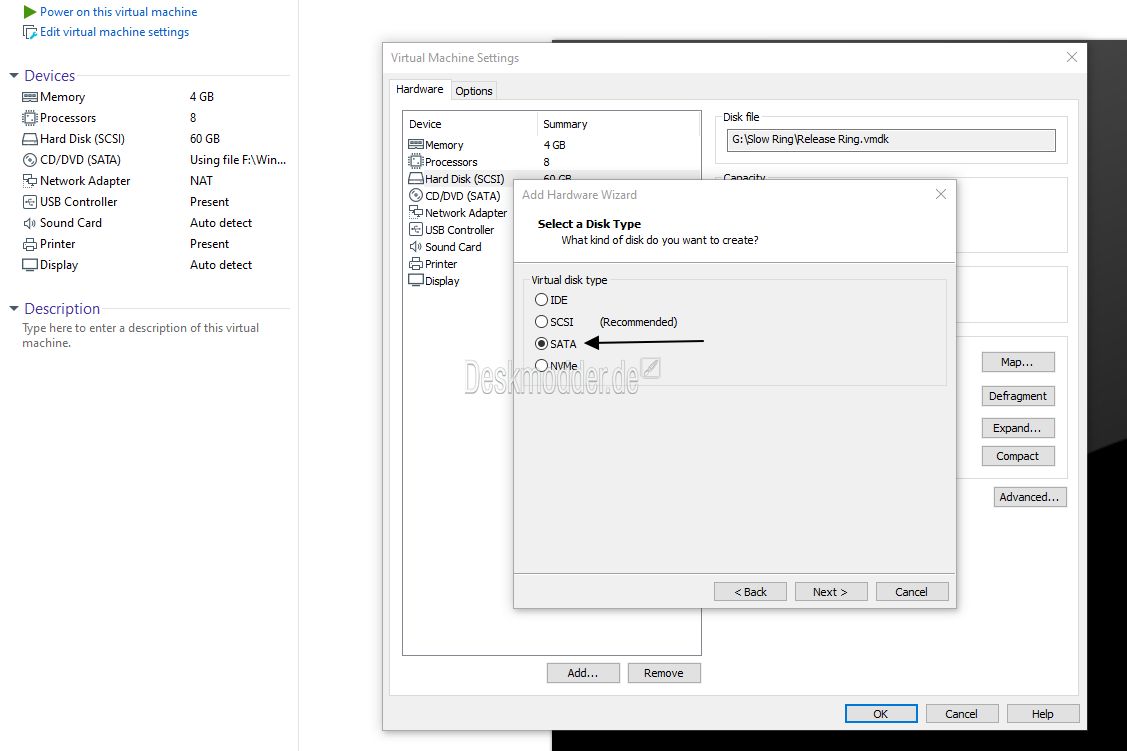Go Back in Add Hardware Wizard
Image resolution: width=1127 pixels, height=751 pixels.
[750, 591]
